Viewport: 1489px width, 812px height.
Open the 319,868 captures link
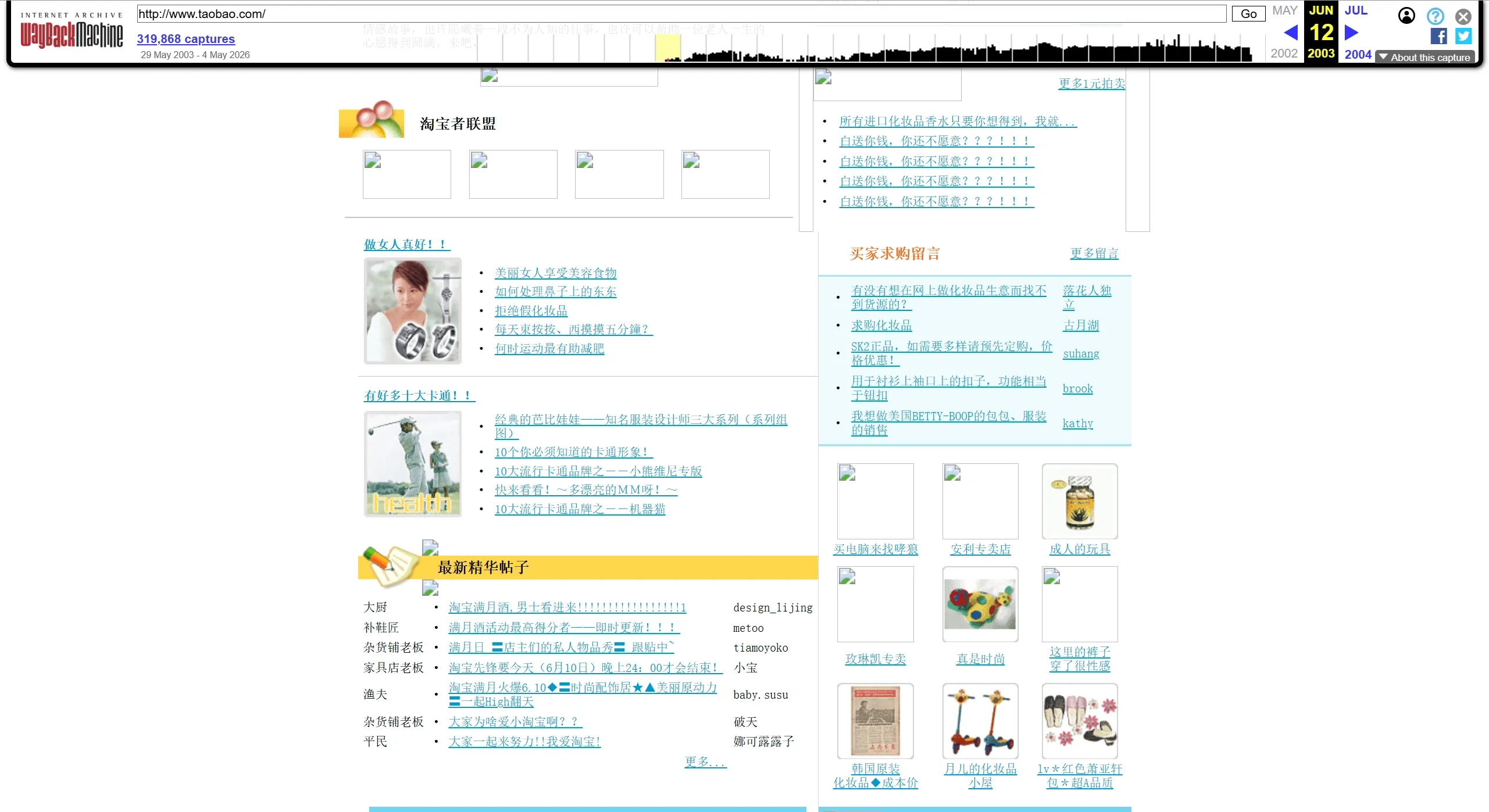coord(185,39)
